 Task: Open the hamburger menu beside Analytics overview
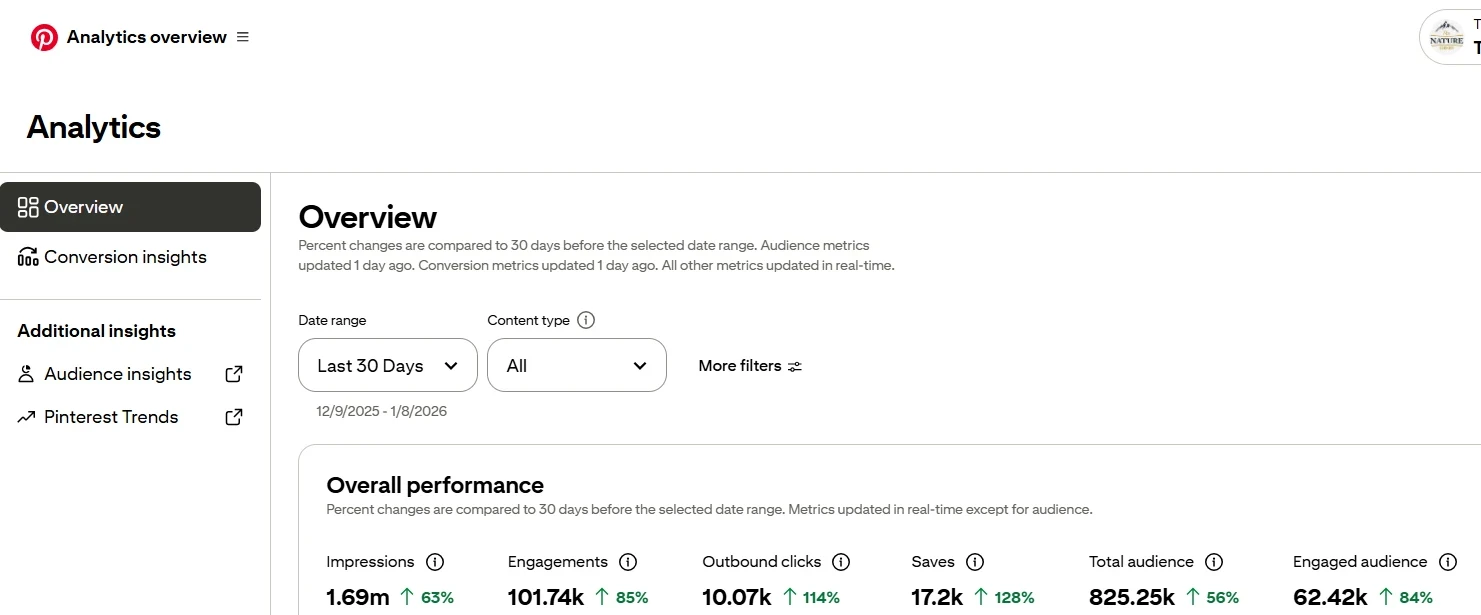click(243, 37)
